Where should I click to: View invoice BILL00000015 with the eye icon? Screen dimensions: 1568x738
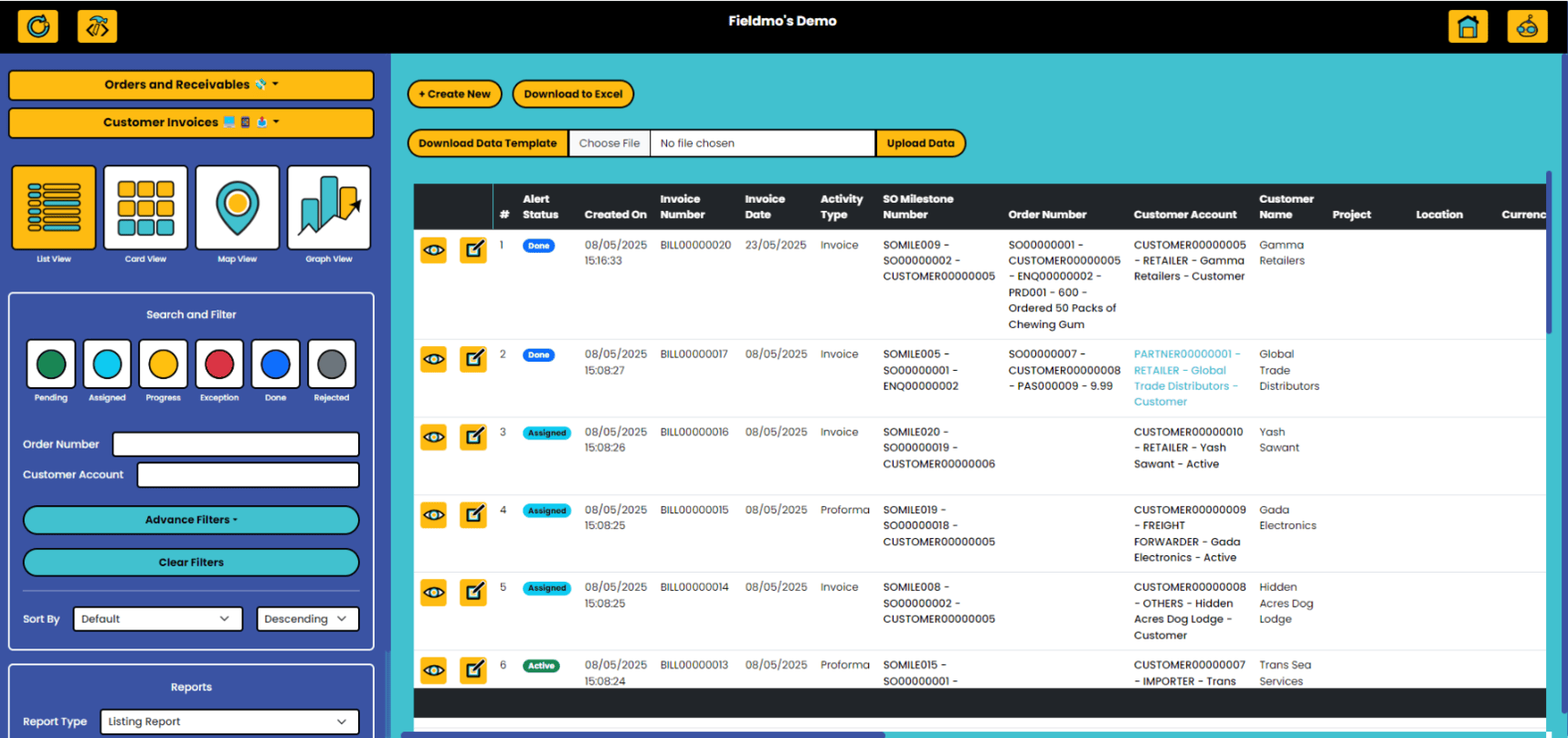coord(434,514)
